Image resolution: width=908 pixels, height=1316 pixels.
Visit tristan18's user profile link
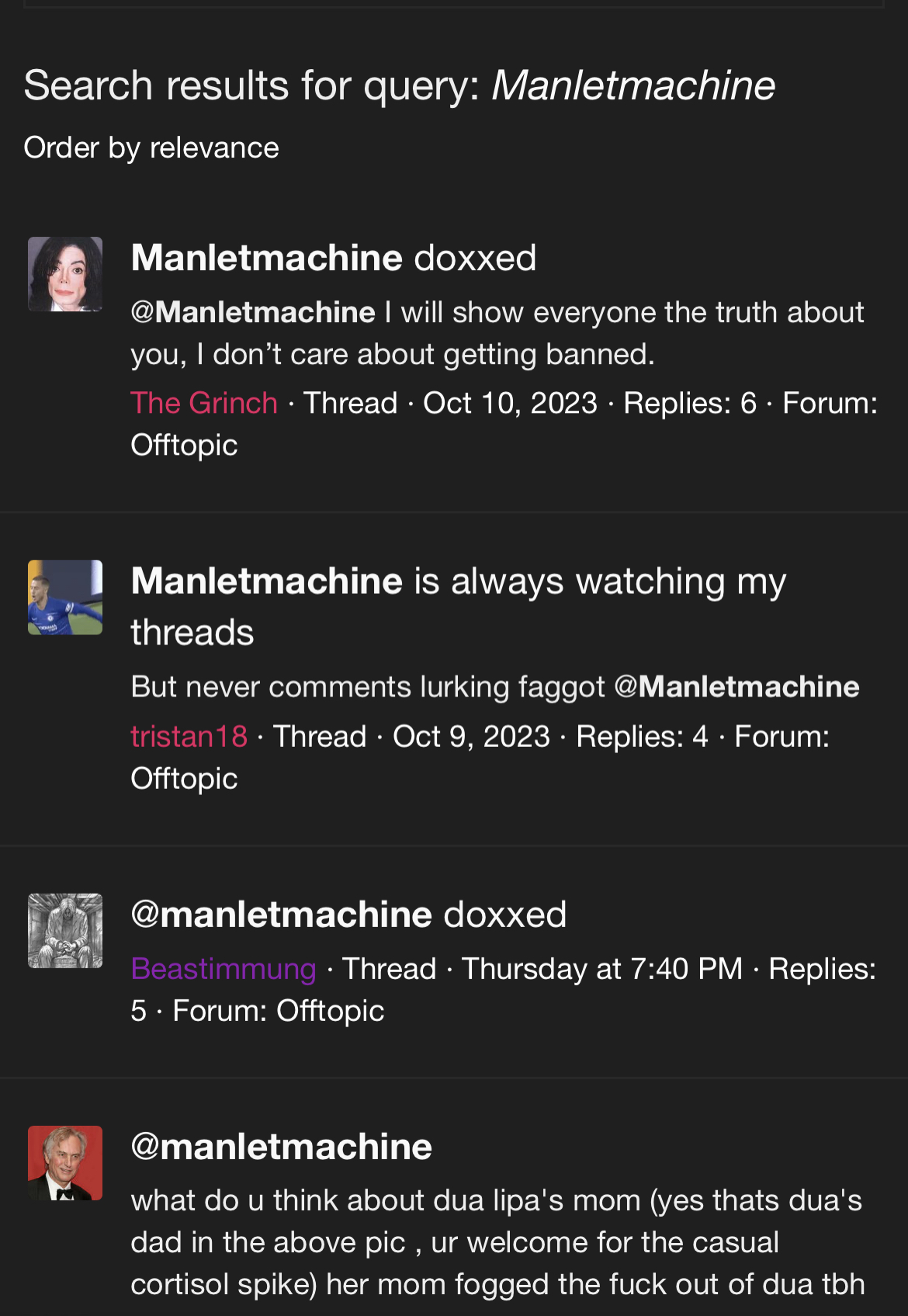coord(189,736)
